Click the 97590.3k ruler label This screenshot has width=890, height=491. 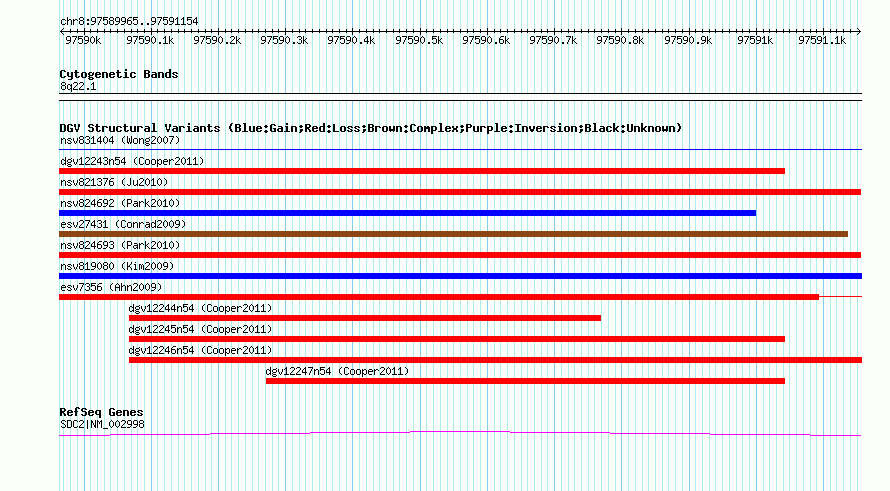(x=284, y=40)
